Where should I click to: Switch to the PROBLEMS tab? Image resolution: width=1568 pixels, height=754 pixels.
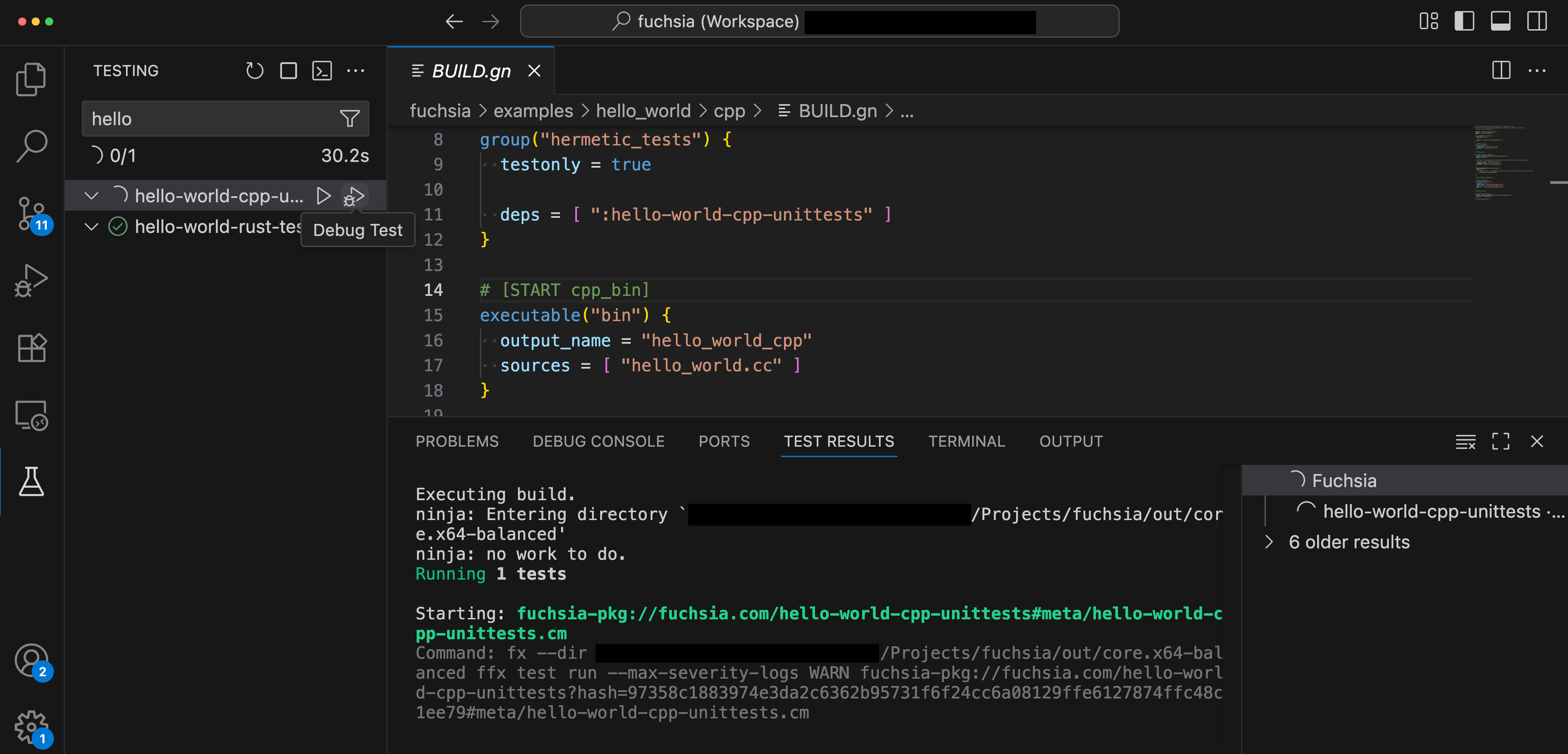click(x=457, y=441)
